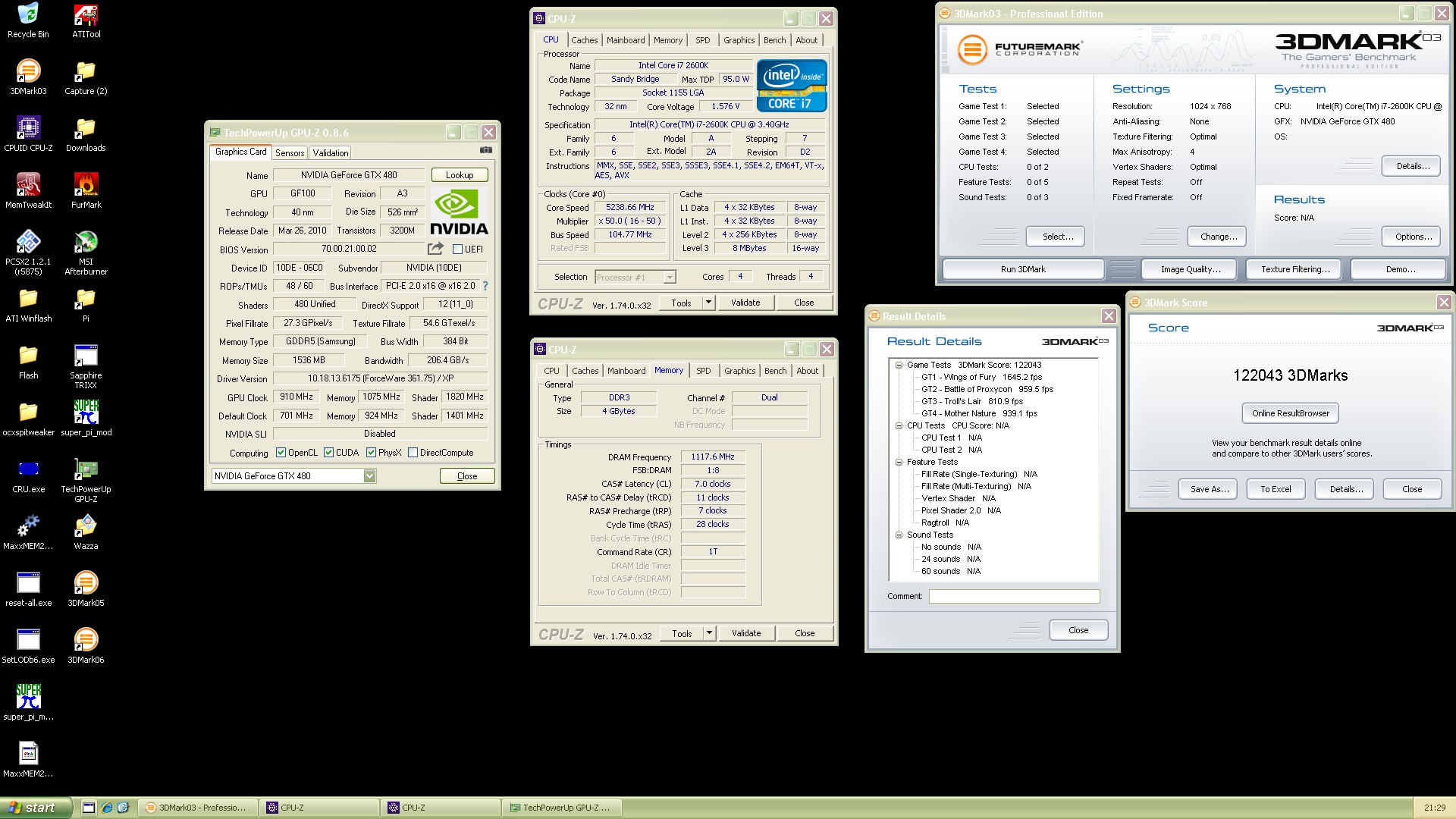Launch 3DMark03 from desktop icon
The image size is (1456, 819).
[28, 77]
